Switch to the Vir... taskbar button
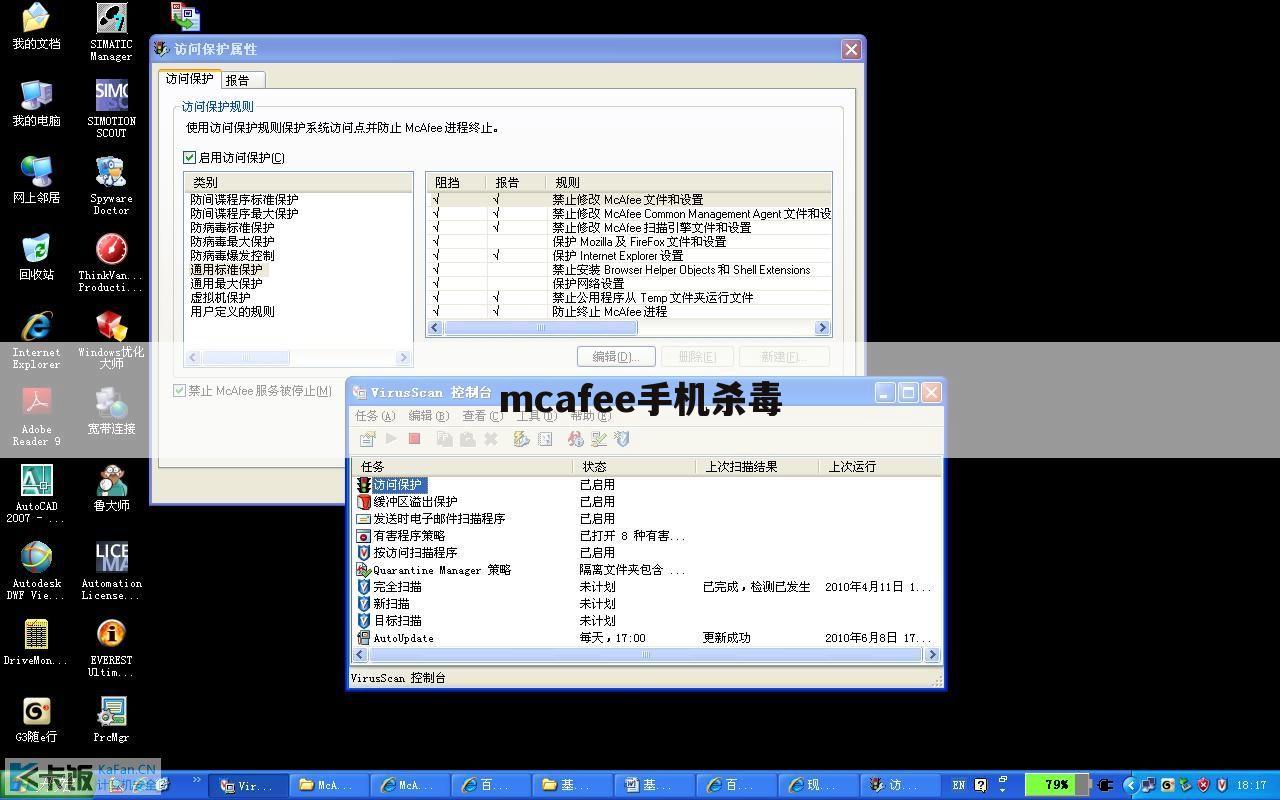 (x=247, y=785)
